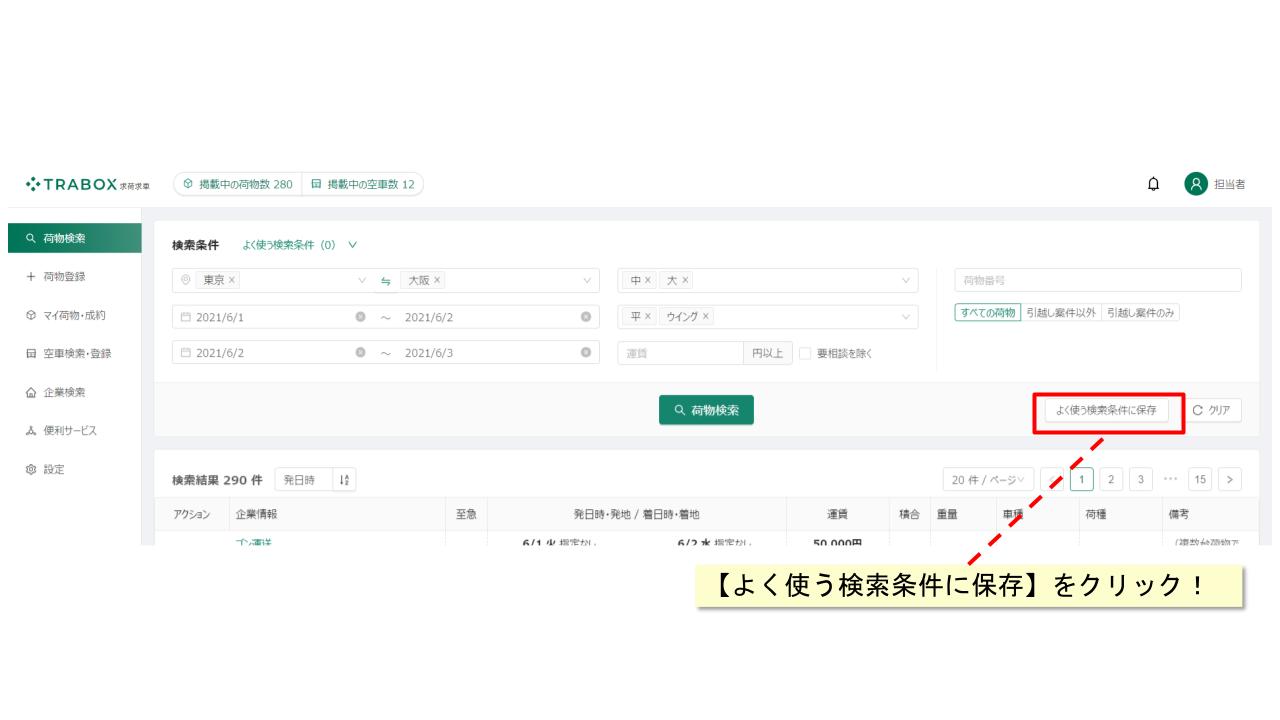Open the 大阪 destination dropdown
The image size is (1280, 720).
coord(587,281)
